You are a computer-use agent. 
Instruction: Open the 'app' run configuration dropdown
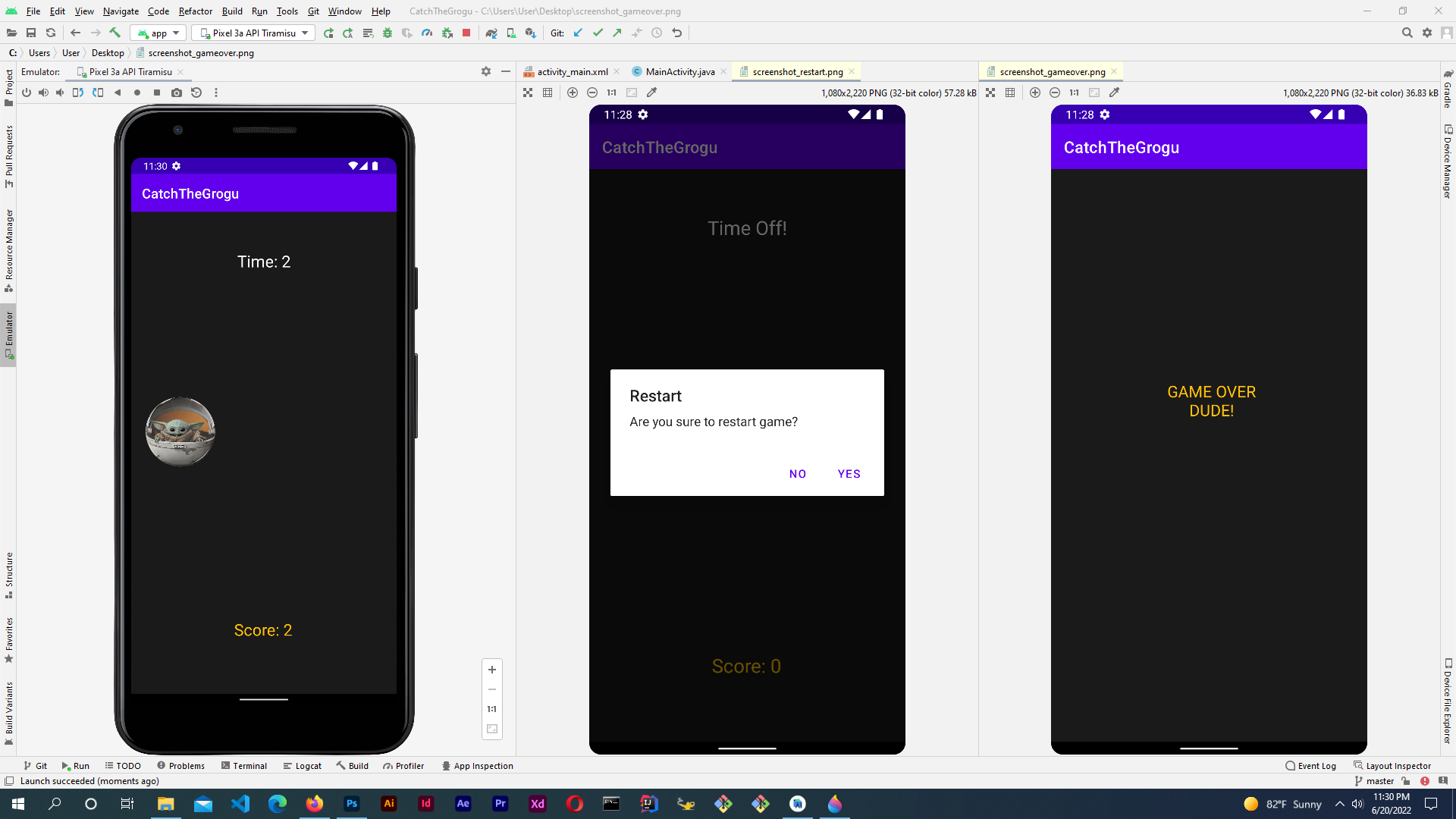click(x=158, y=33)
